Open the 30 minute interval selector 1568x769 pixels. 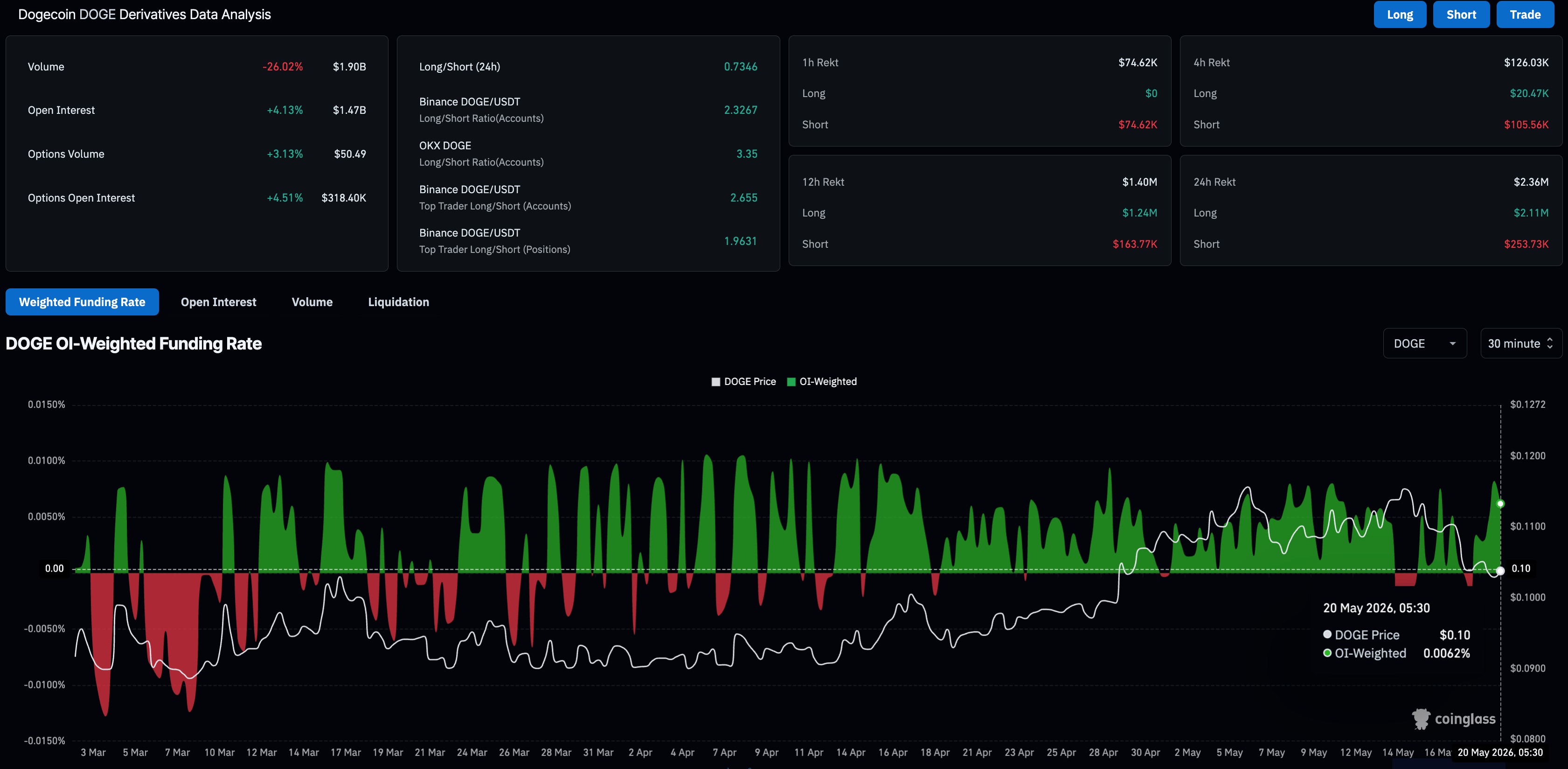(x=1521, y=343)
